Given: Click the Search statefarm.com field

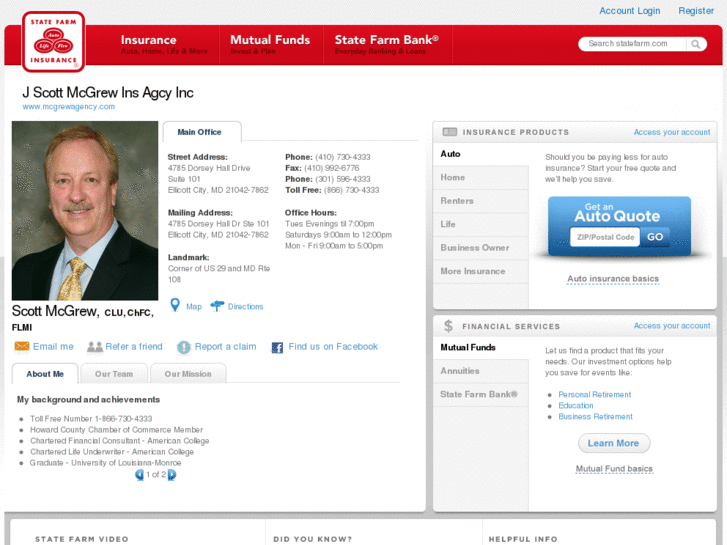Looking at the screenshot, I should (633, 44).
